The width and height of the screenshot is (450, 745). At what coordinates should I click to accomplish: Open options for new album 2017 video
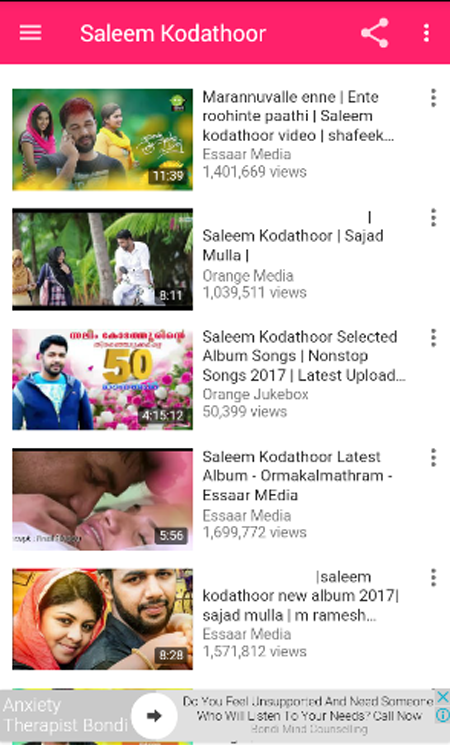pyautogui.click(x=433, y=578)
